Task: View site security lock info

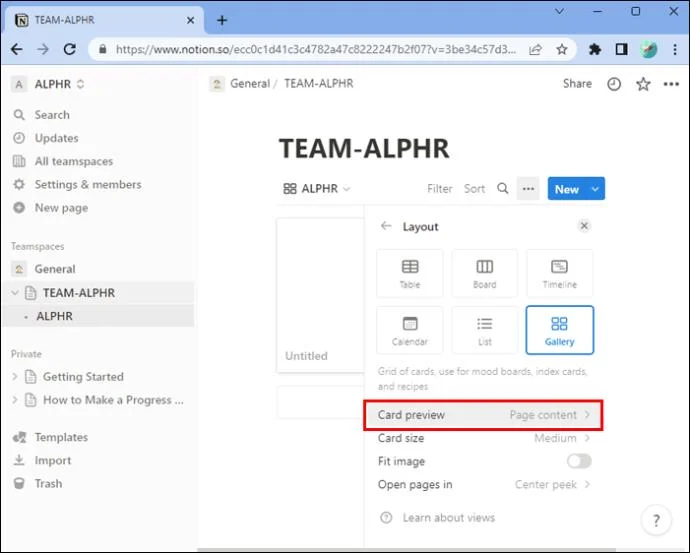Action: (103, 49)
